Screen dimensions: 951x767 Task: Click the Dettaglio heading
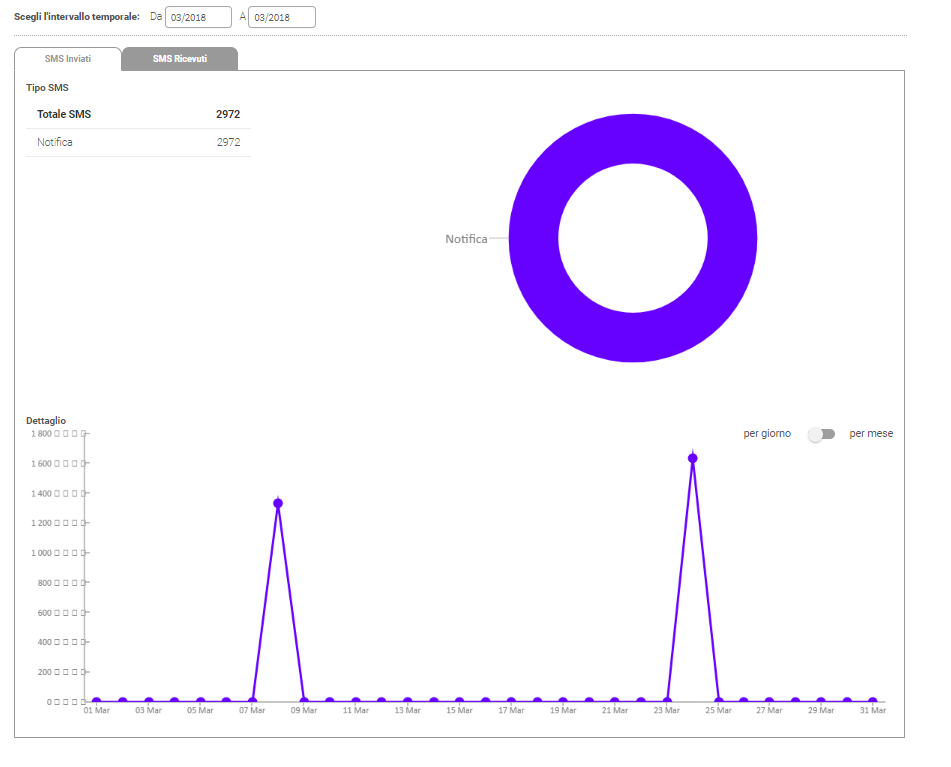(46, 421)
